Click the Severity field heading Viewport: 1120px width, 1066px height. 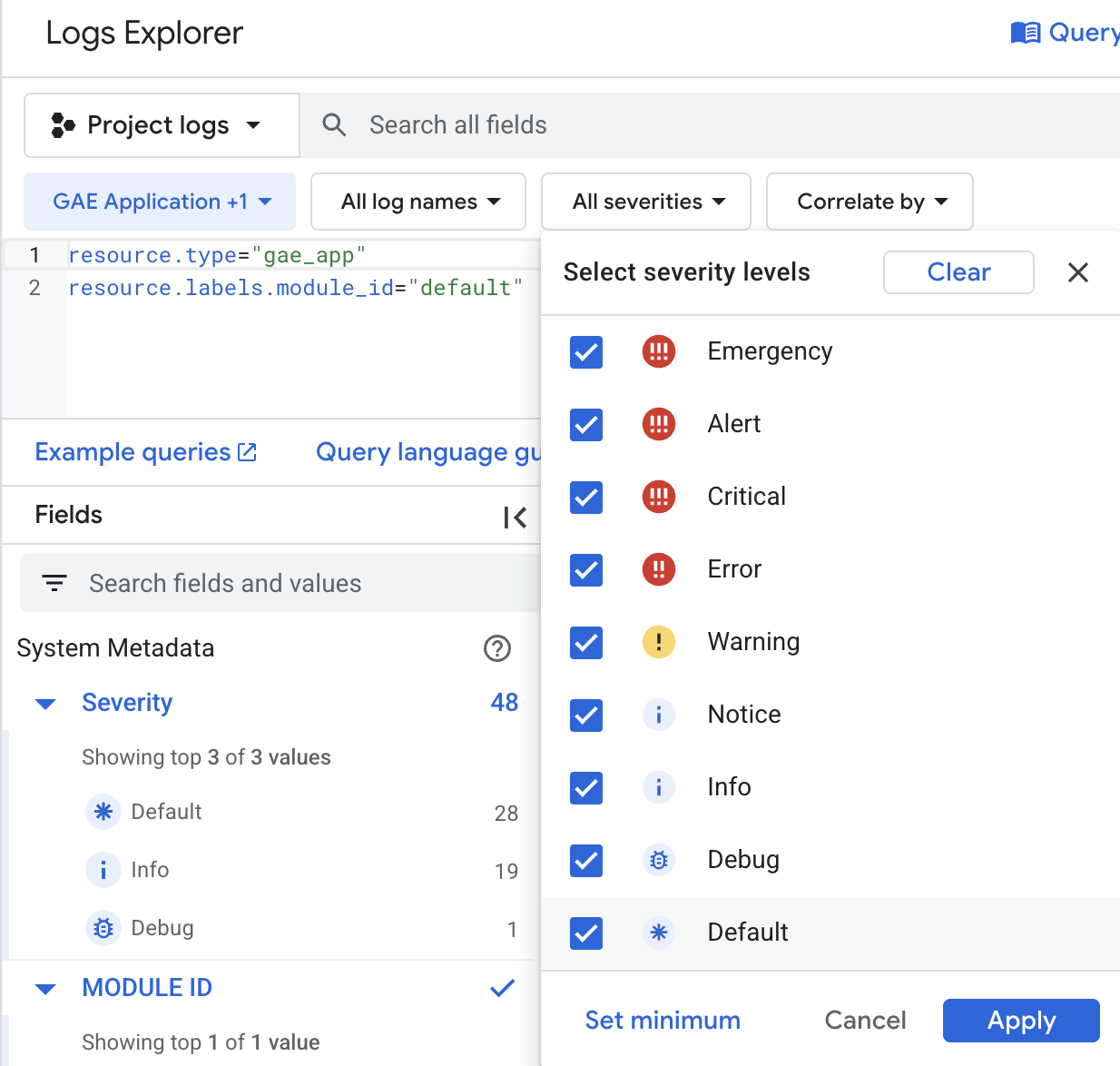tap(127, 703)
